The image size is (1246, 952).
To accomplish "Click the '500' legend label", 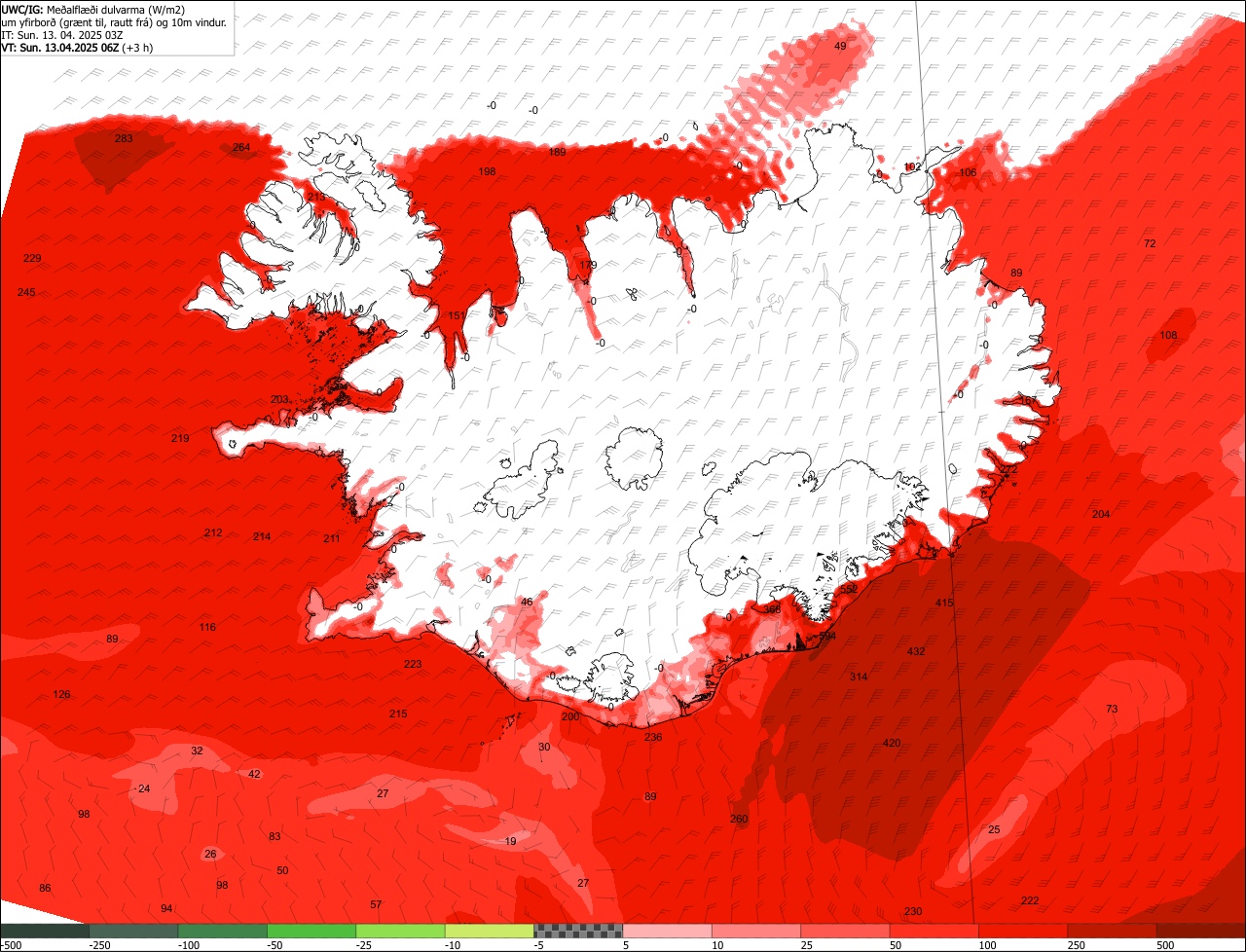I will coord(1167,945).
